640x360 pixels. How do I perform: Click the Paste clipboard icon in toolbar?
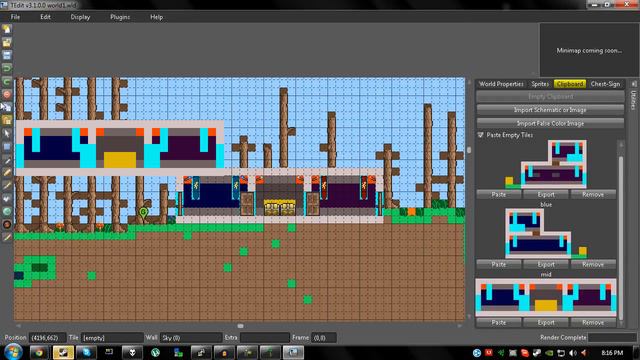click(x=7, y=120)
